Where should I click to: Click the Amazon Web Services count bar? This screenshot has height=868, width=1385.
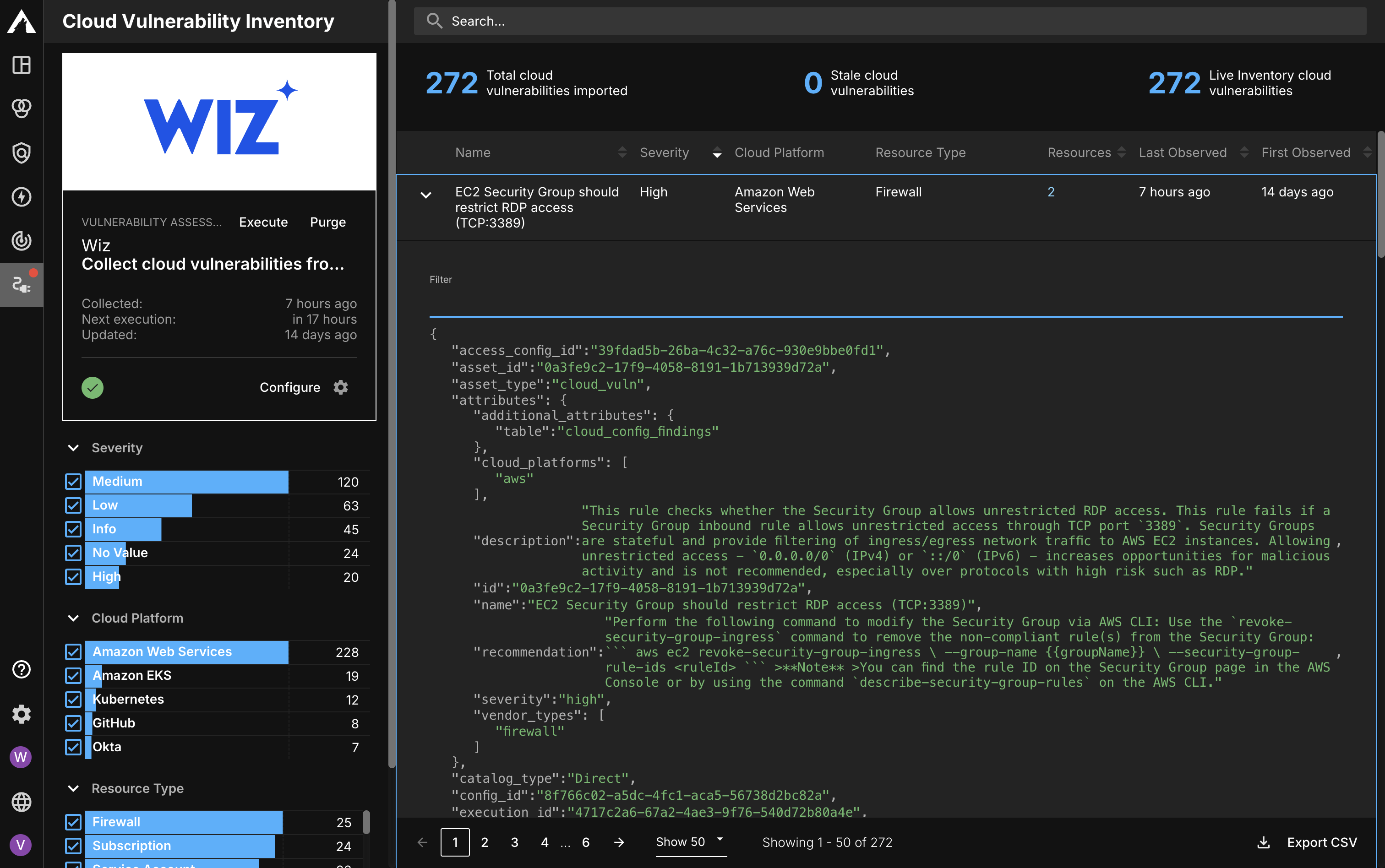(186, 652)
